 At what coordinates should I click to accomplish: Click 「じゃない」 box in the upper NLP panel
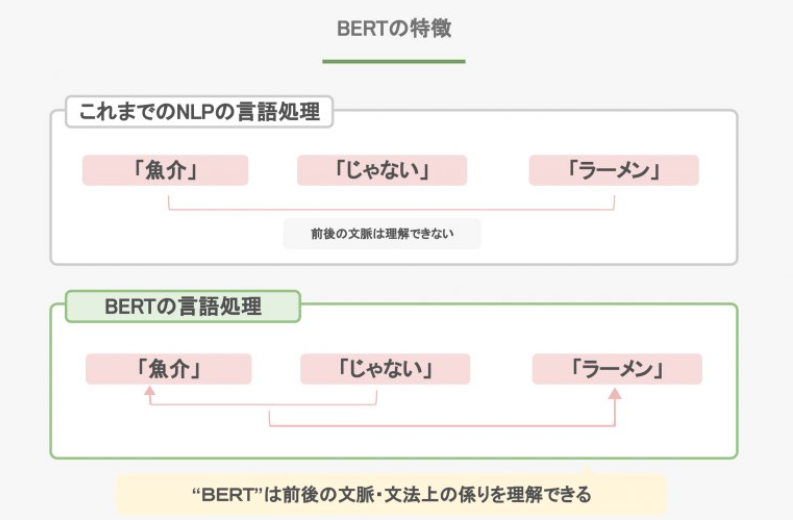(382, 170)
